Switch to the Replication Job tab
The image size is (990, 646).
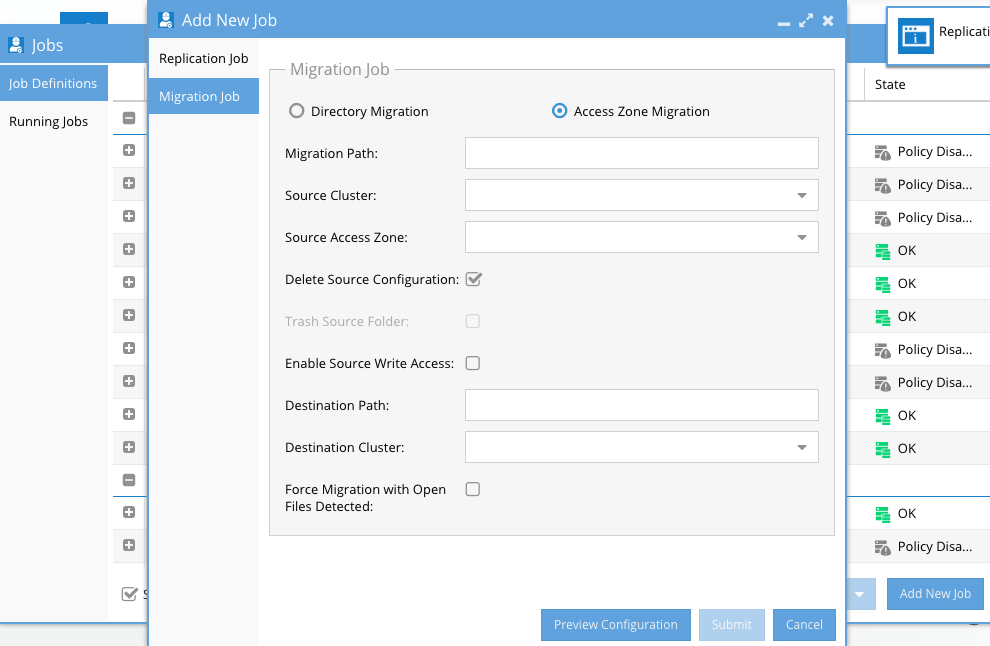(203, 58)
